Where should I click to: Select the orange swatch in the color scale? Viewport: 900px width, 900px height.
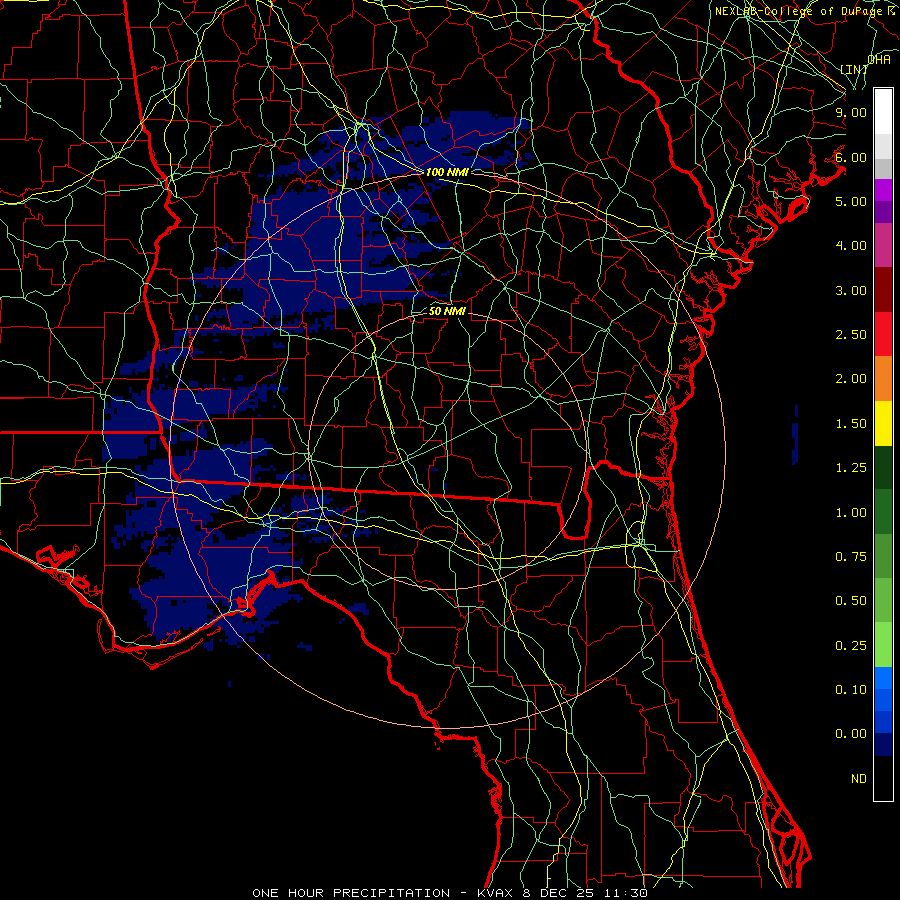pyautogui.click(x=883, y=378)
